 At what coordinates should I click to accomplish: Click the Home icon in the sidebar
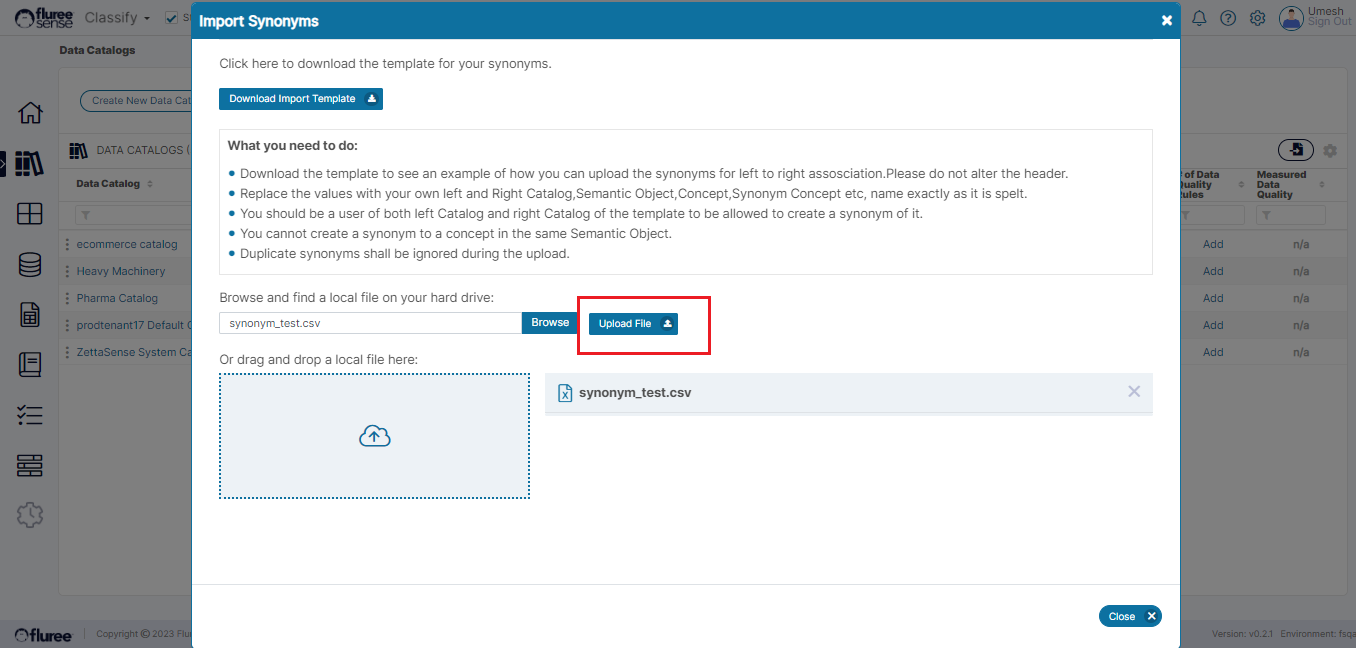pyautogui.click(x=31, y=113)
